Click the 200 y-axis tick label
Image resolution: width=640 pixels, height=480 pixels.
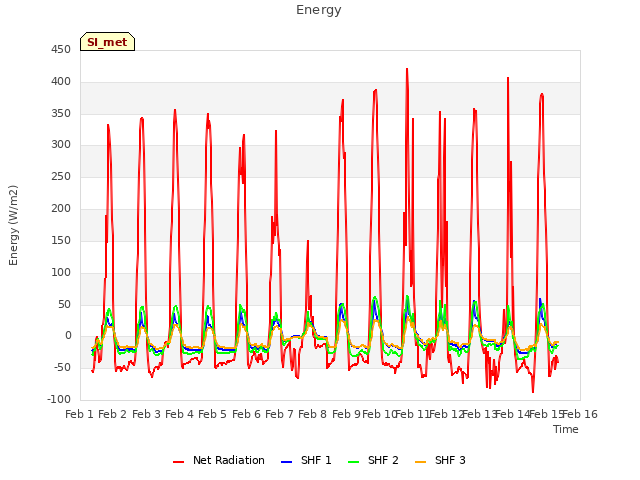[61, 209]
